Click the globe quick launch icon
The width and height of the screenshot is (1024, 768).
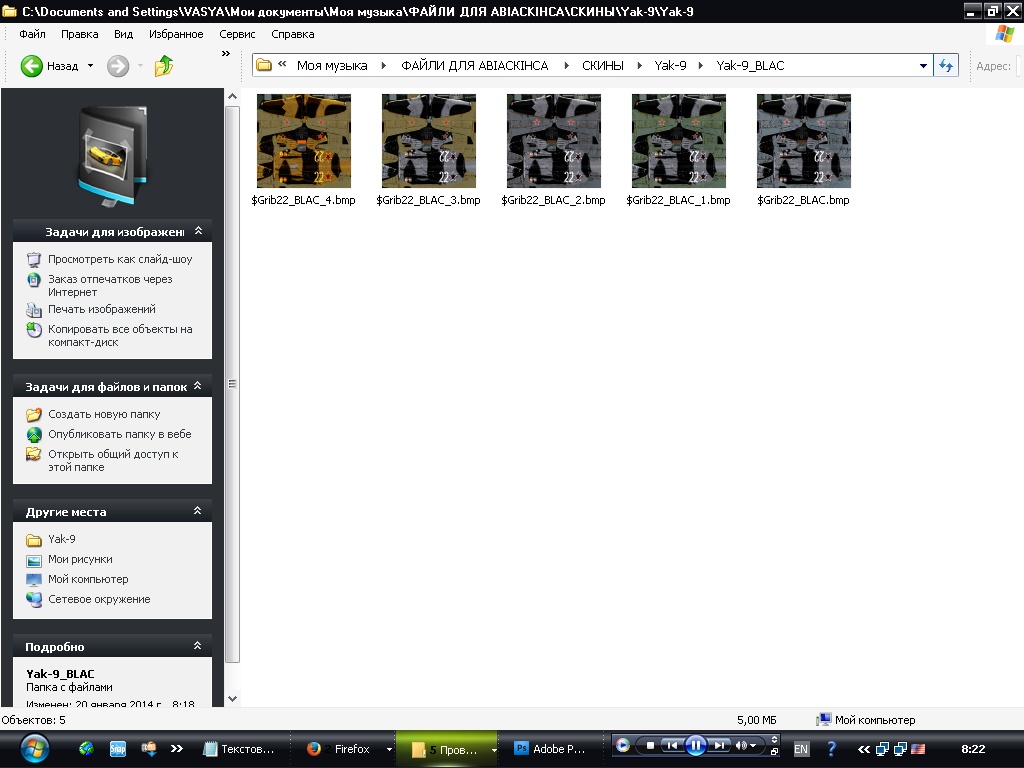coord(86,748)
